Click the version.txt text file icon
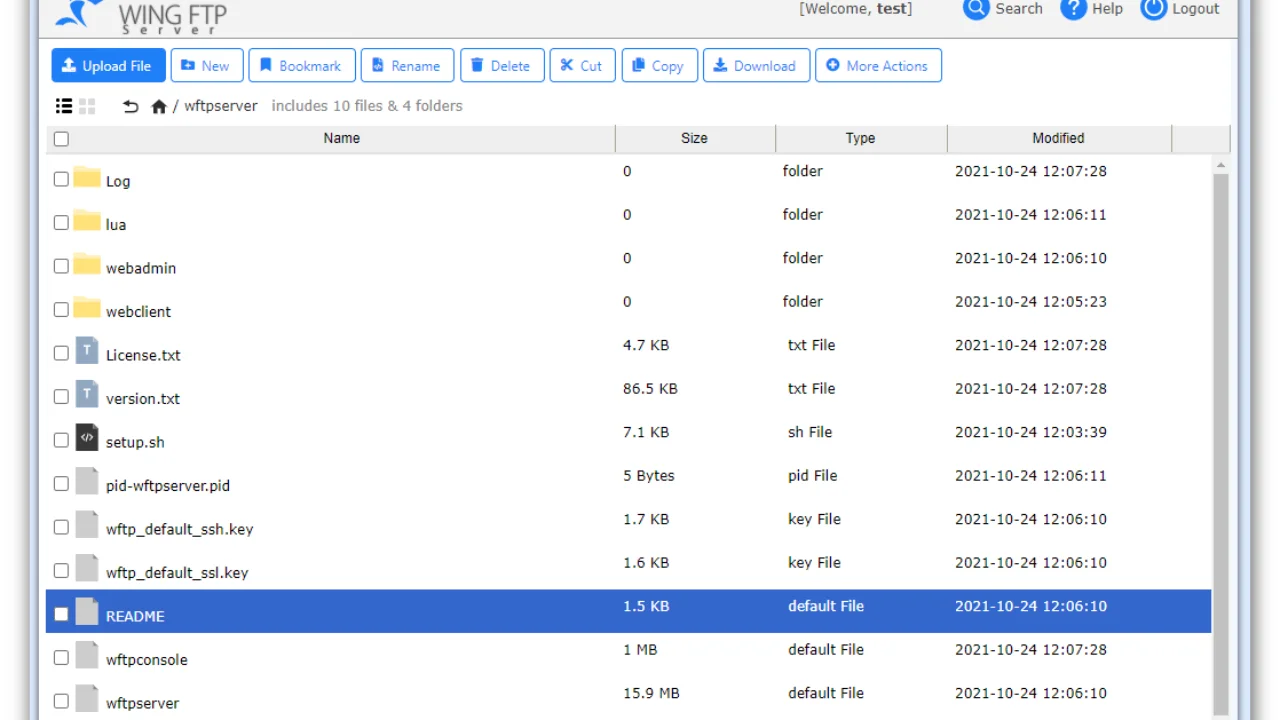The image size is (1280, 720). click(x=87, y=394)
